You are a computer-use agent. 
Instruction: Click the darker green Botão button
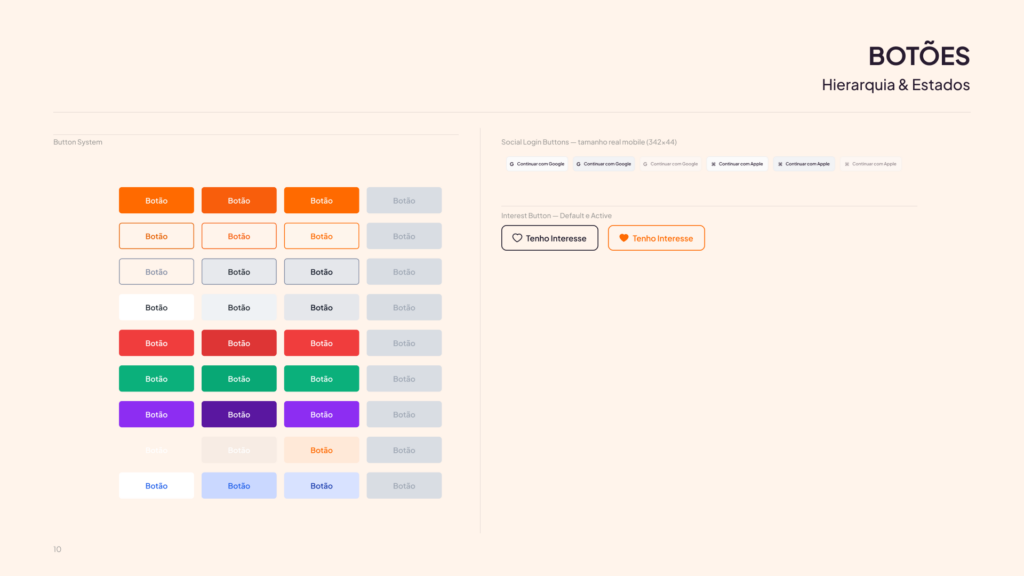pos(239,379)
